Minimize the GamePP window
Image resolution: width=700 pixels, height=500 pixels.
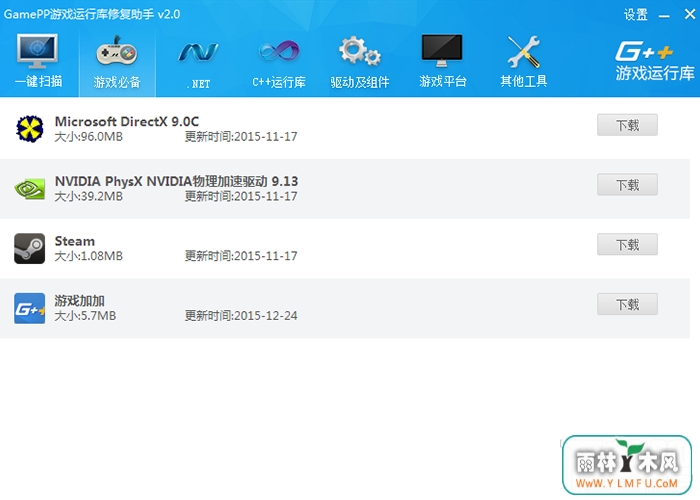[664, 16]
